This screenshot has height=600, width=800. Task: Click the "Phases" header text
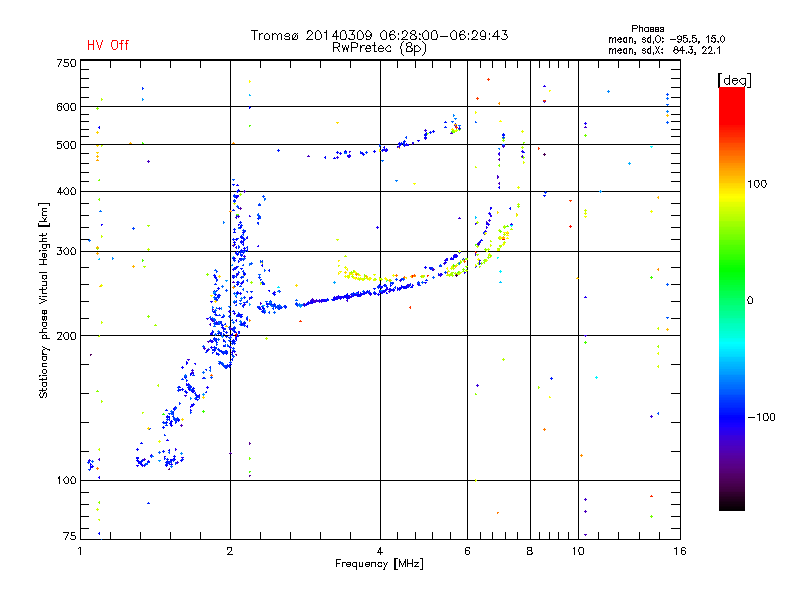click(647, 29)
